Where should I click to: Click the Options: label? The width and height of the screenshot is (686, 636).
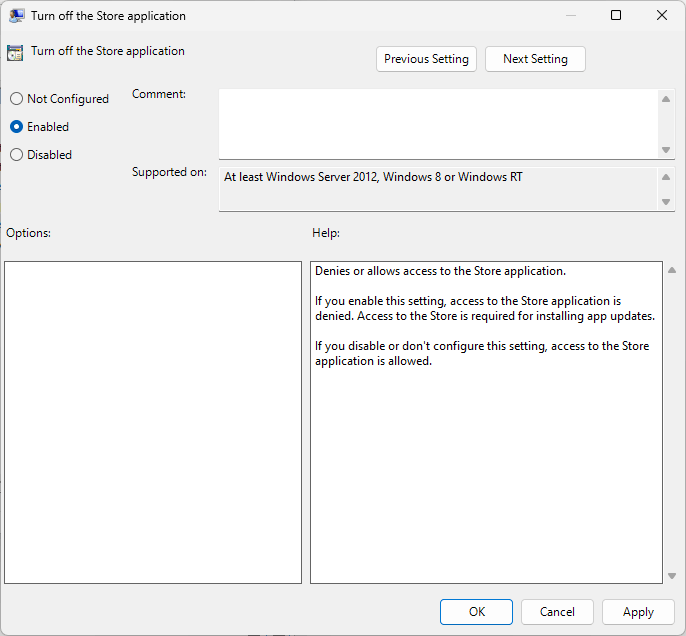click(x=28, y=233)
